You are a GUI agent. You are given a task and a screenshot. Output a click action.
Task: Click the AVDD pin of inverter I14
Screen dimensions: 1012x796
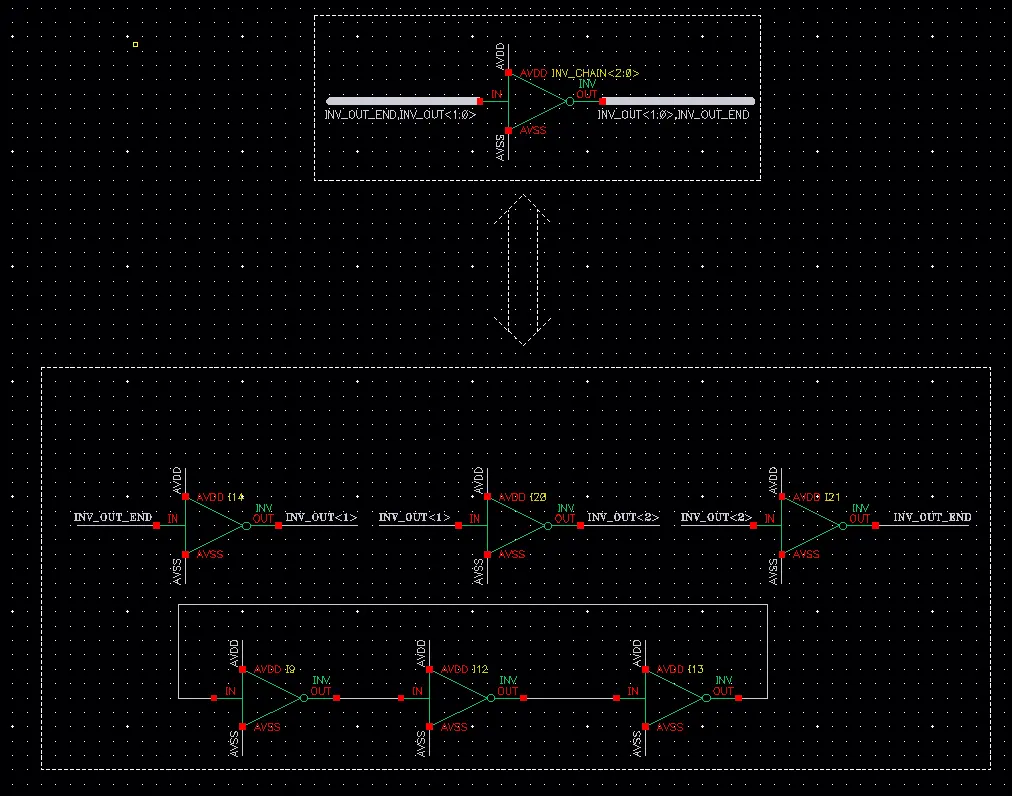pyautogui.click(x=185, y=496)
